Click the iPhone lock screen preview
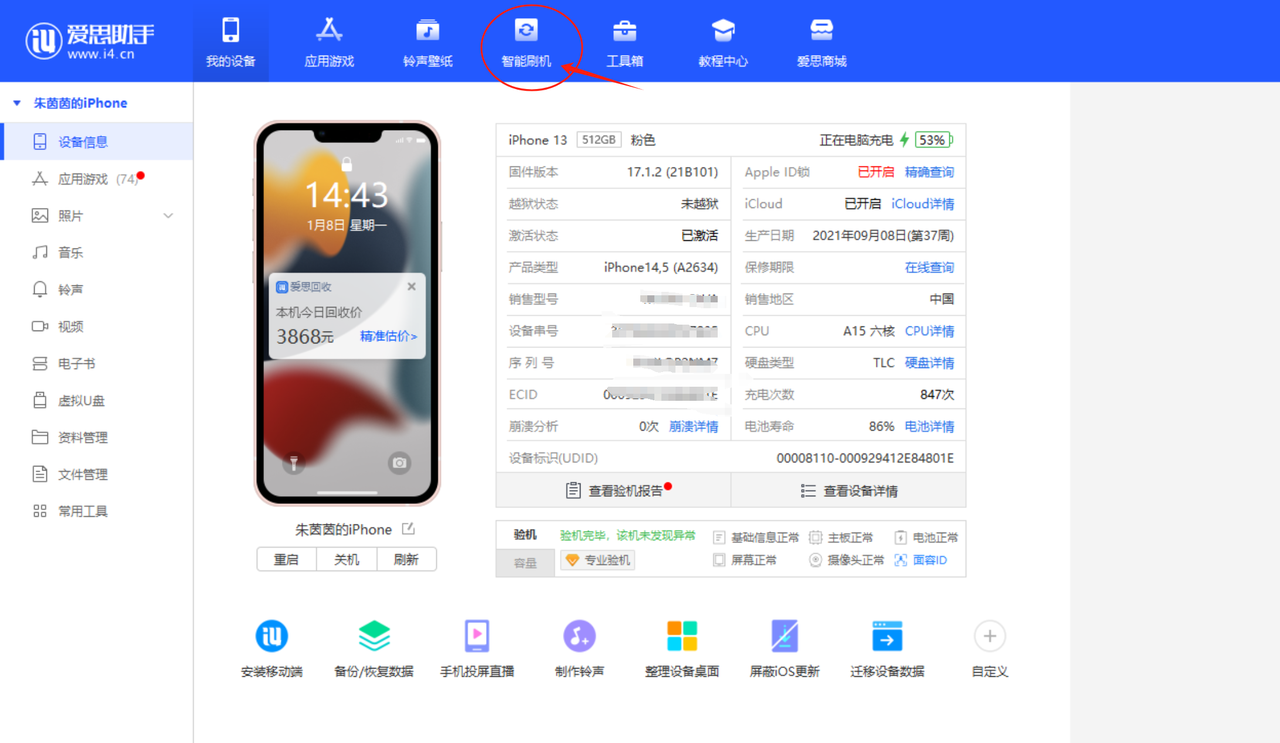The height and width of the screenshot is (743, 1280). coord(347,313)
